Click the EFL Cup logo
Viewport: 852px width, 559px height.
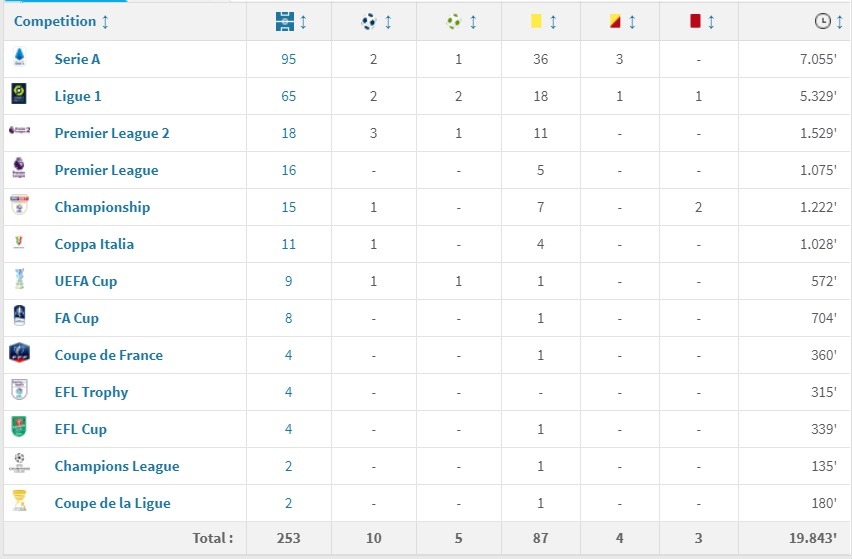click(x=19, y=428)
